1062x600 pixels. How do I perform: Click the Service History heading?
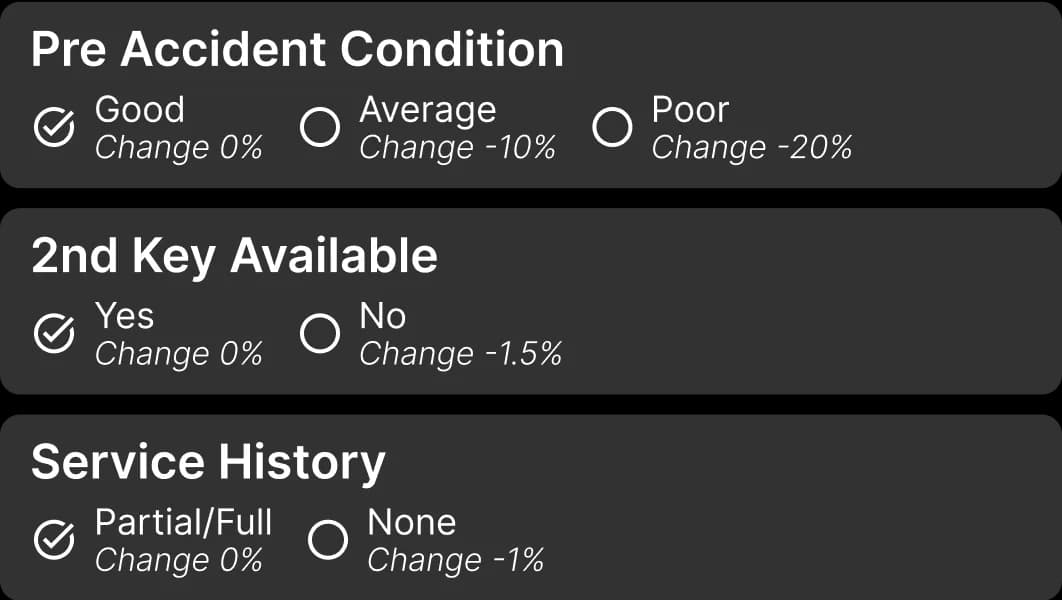208,462
